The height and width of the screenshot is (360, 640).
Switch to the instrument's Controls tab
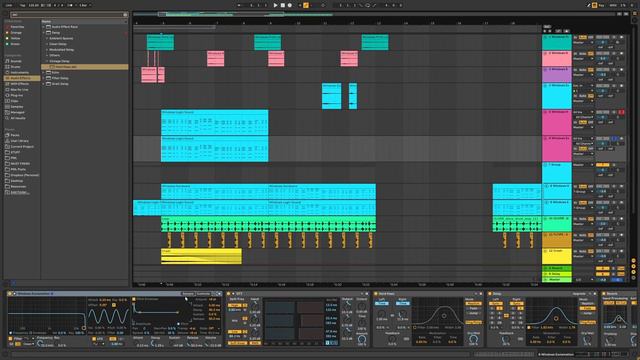tap(204, 294)
